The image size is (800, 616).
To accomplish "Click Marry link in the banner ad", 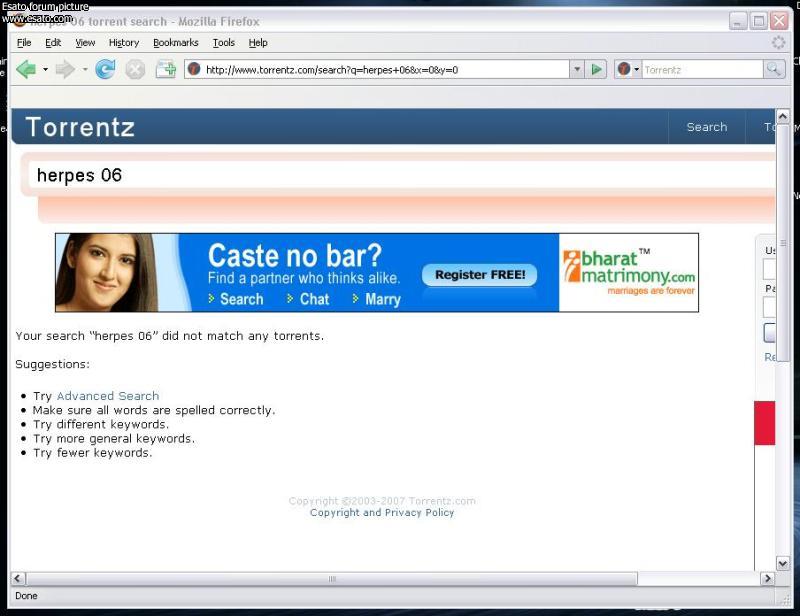I will tap(377, 299).
